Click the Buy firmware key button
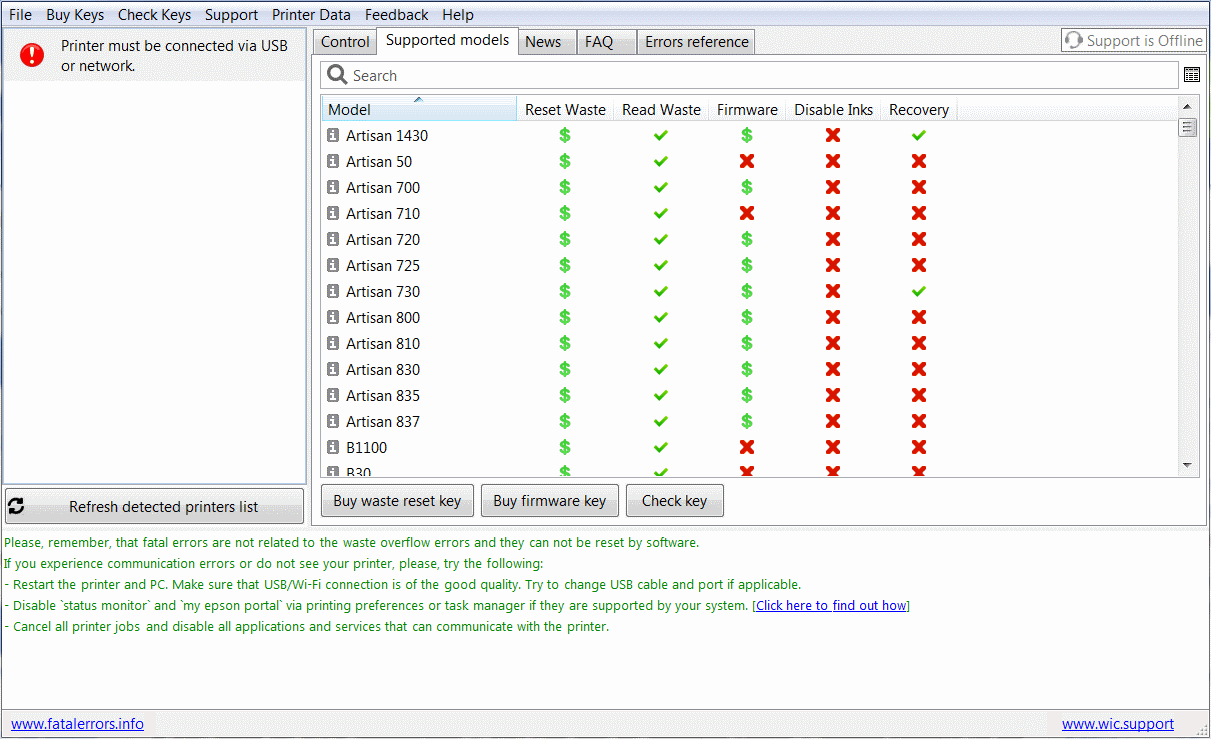The height and width of the screenshot is (739, 1211). [x=550, y=501]
